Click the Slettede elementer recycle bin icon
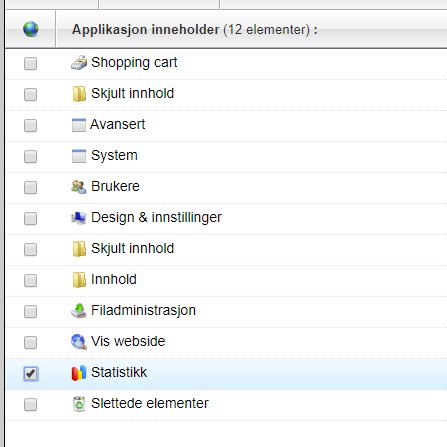 (79, 404)
